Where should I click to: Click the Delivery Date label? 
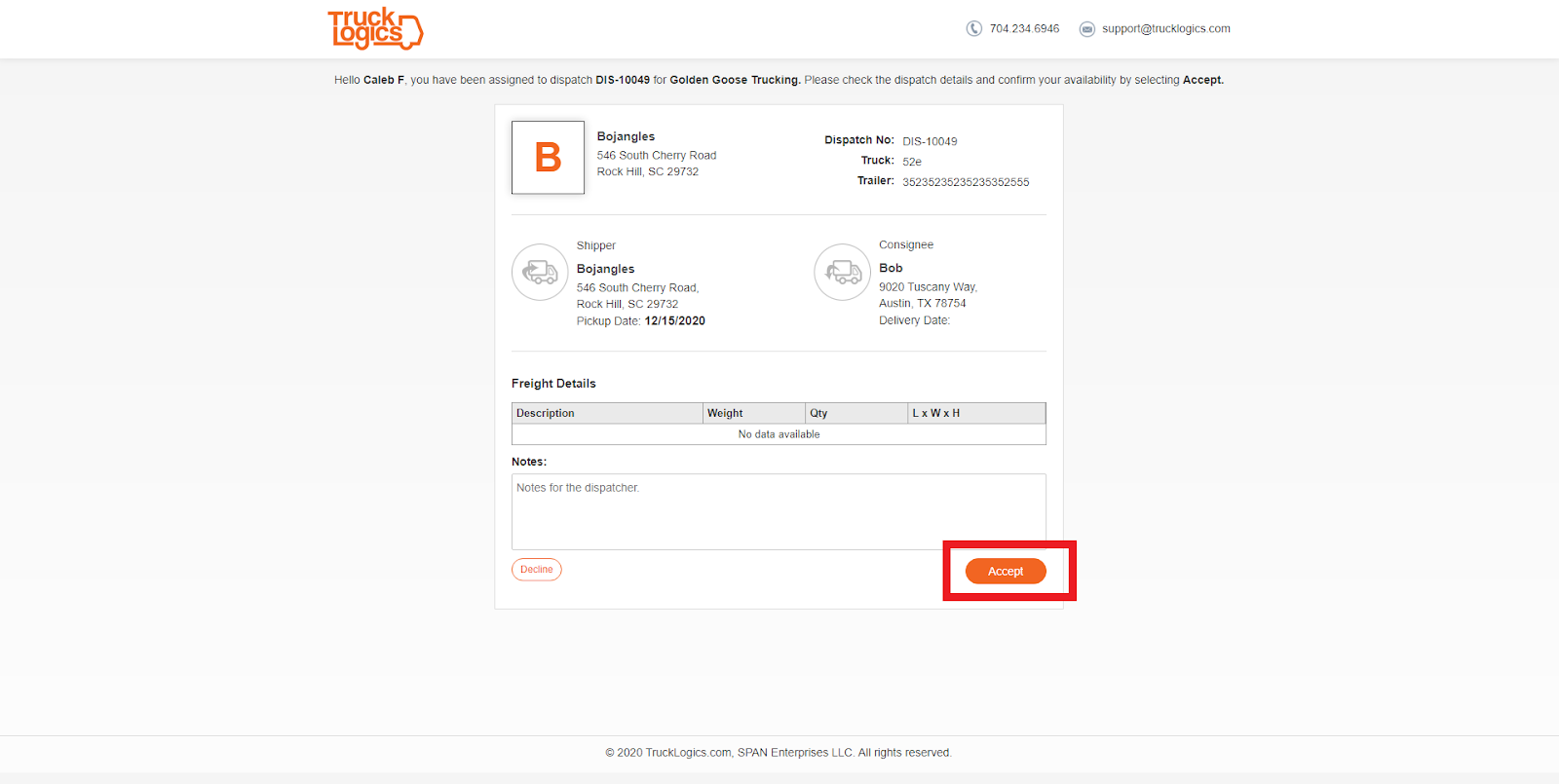pos(914,320)
